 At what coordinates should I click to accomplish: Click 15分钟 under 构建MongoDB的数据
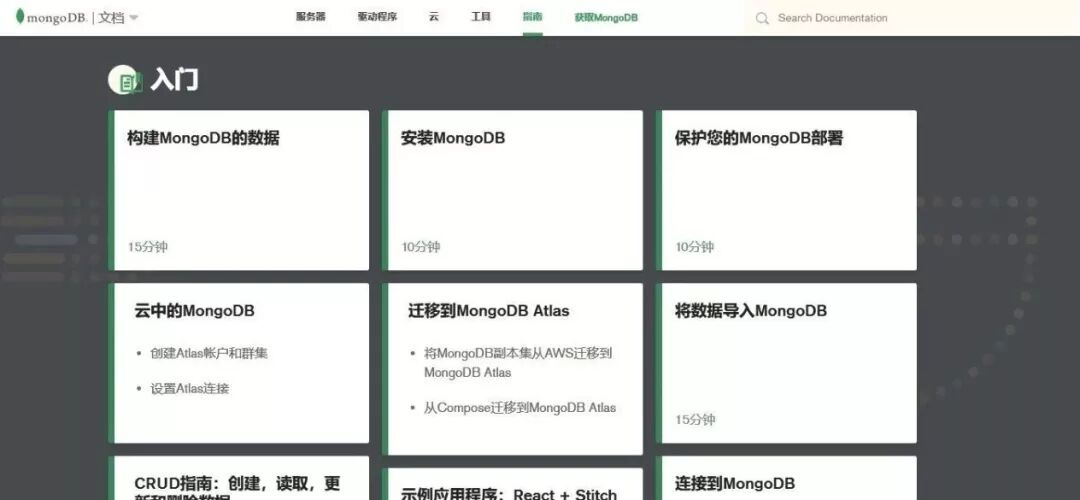[x=147, y=247]
